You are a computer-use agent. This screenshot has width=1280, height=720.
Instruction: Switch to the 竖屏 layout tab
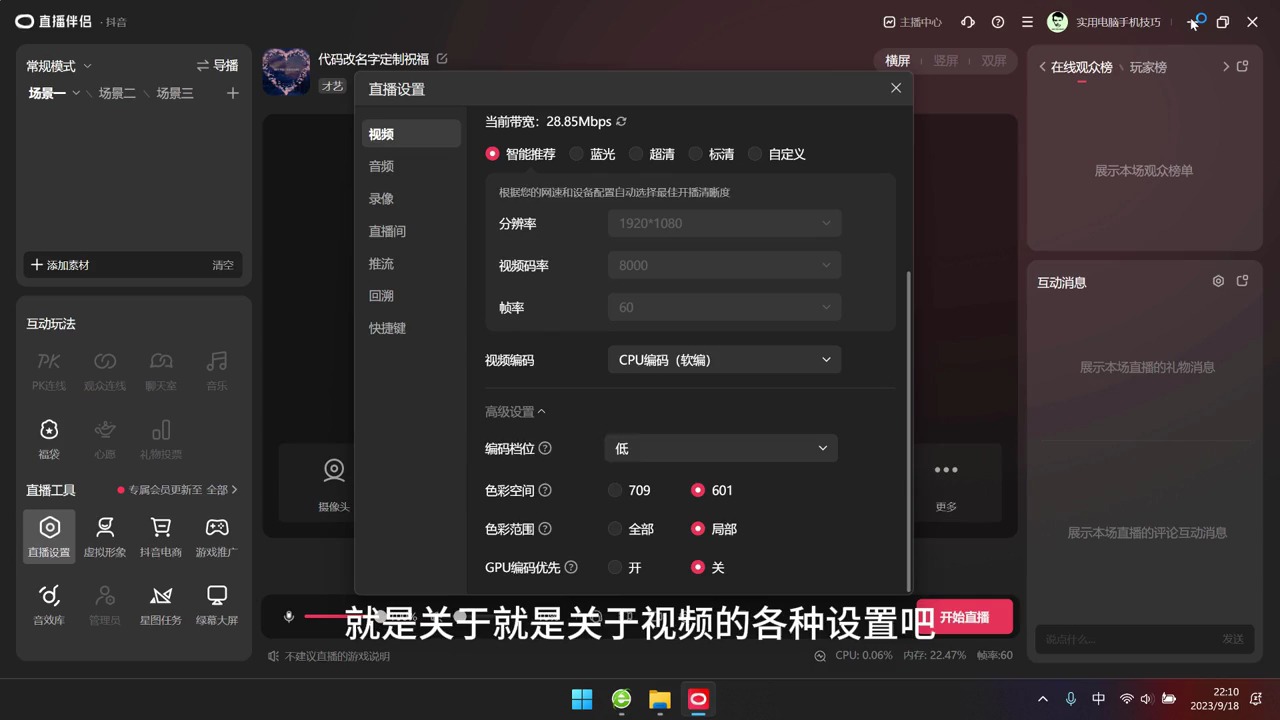946,61
